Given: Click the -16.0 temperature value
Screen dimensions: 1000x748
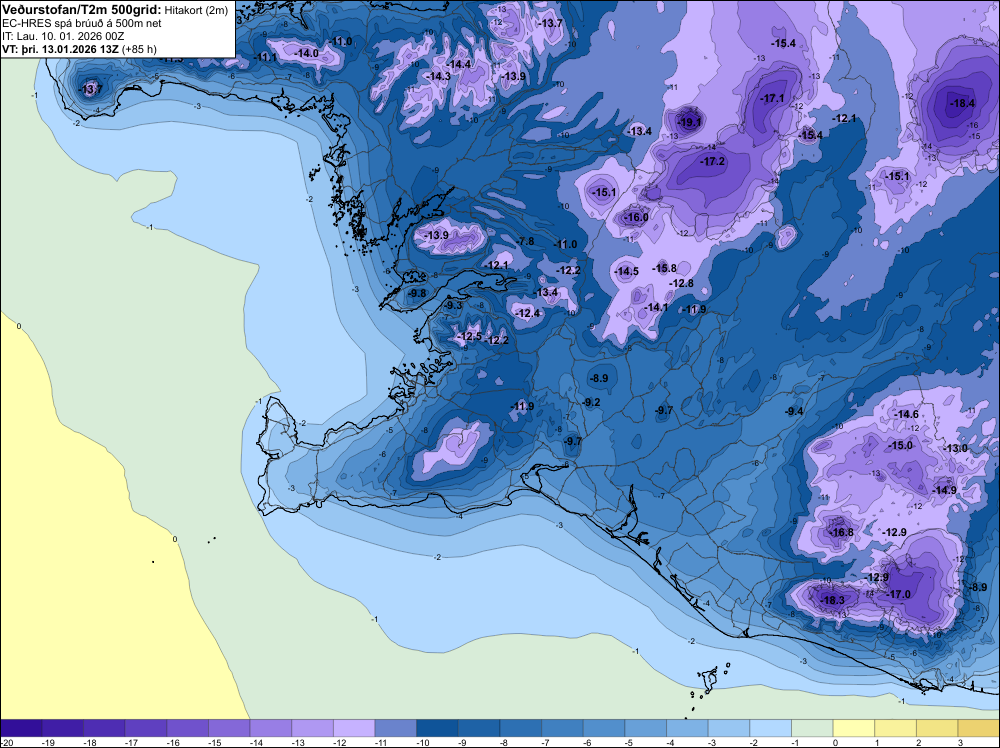Looking at the screenshot, I should 635,217.
